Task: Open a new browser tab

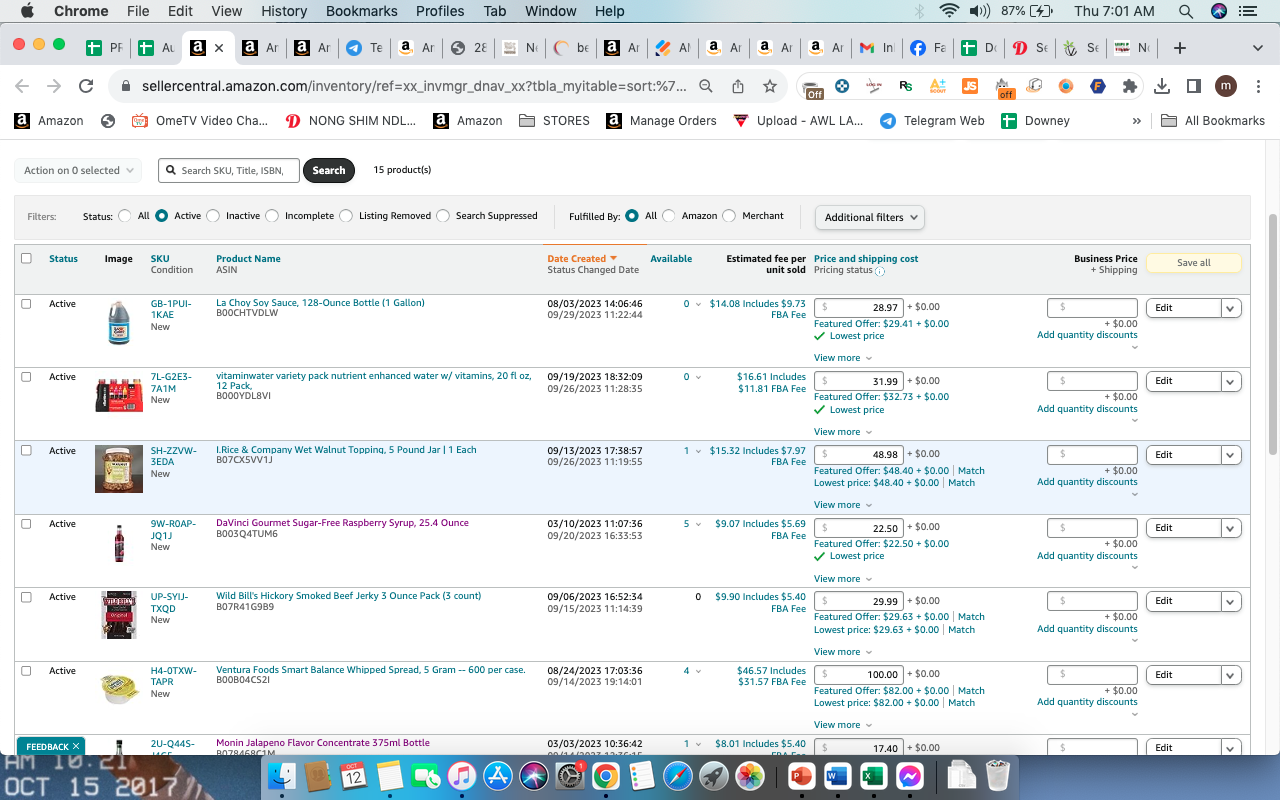Action: pos(1180,48)
